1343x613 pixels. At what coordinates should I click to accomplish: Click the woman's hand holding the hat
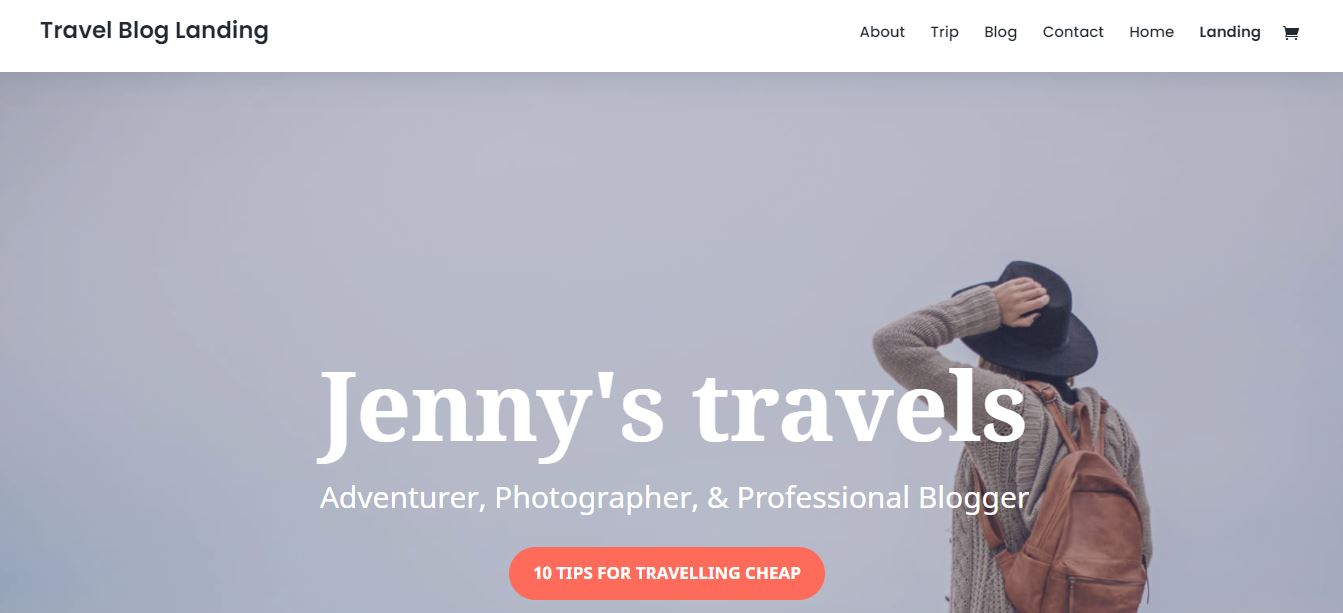coord(1021,300)
